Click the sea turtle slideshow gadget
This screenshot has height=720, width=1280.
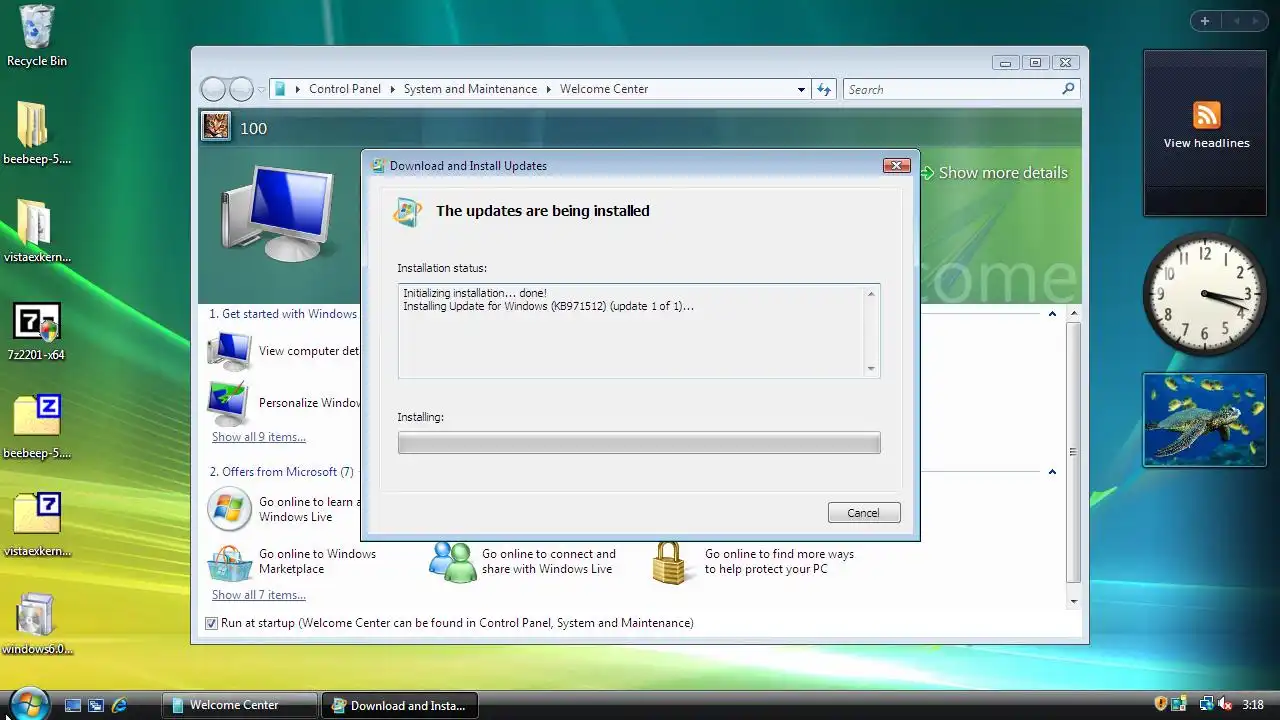(1205, 420)
